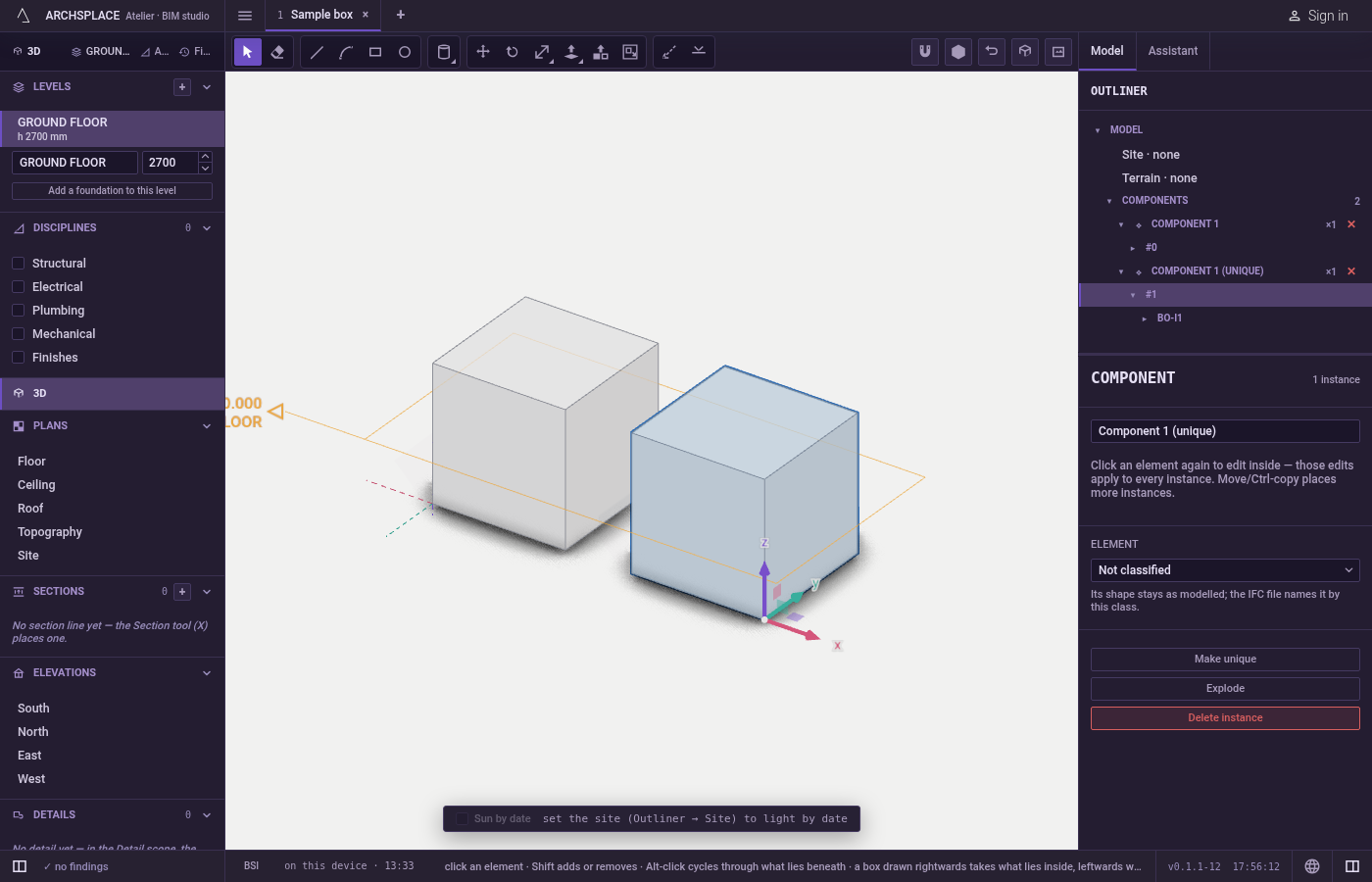This screenshot has height=882, width=1372.
Task: Open the 3D view tab
Action: (x=27, y=51)
